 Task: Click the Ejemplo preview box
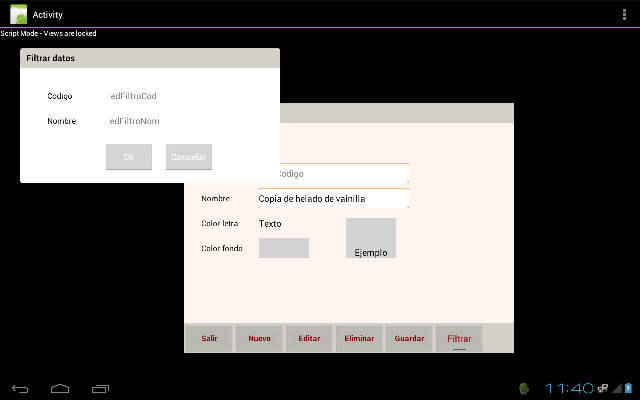(371, 238)
